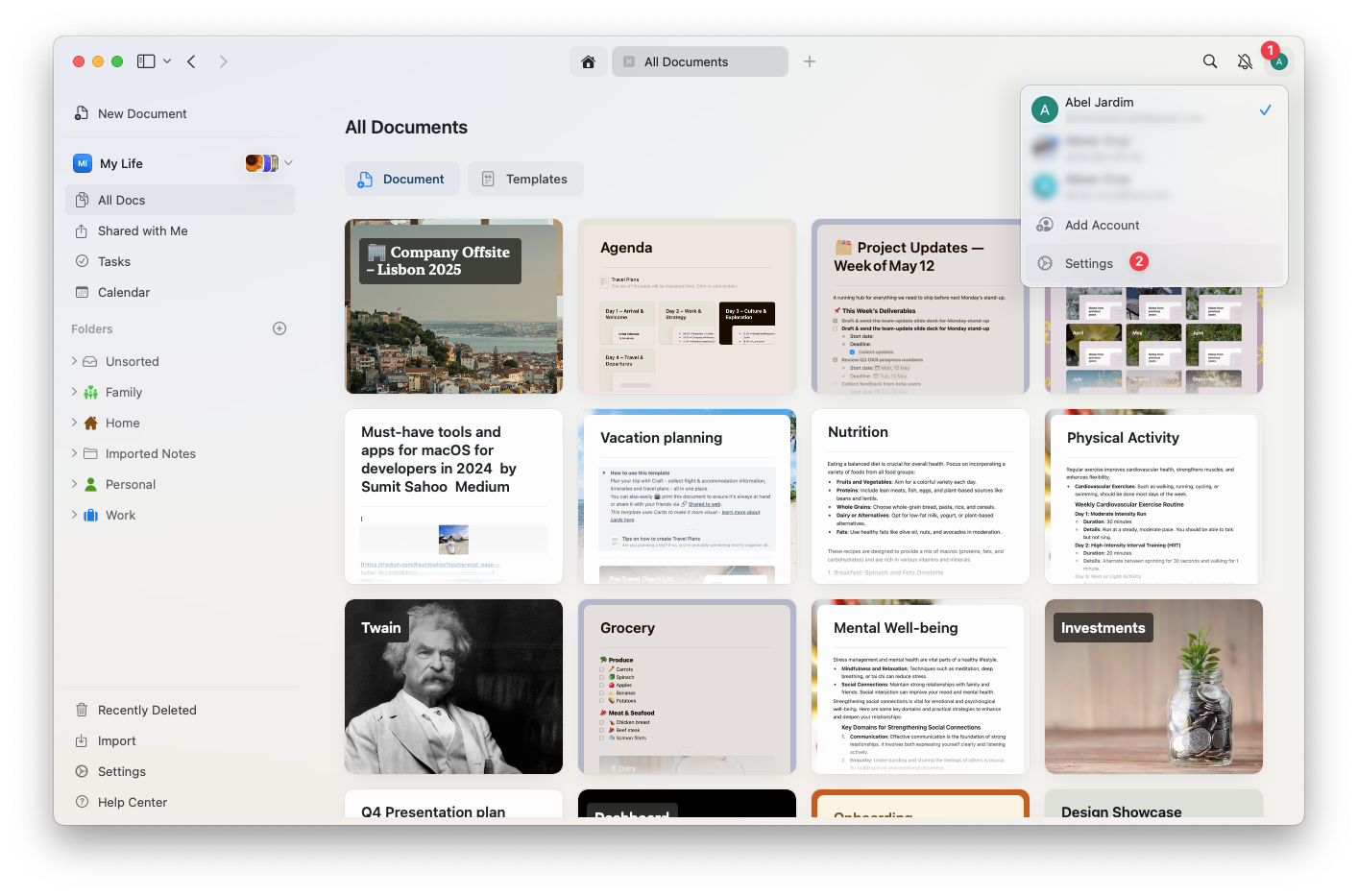1358x896 pixels.
Task: Open the Grocery document card
Action: click(687, 687)
